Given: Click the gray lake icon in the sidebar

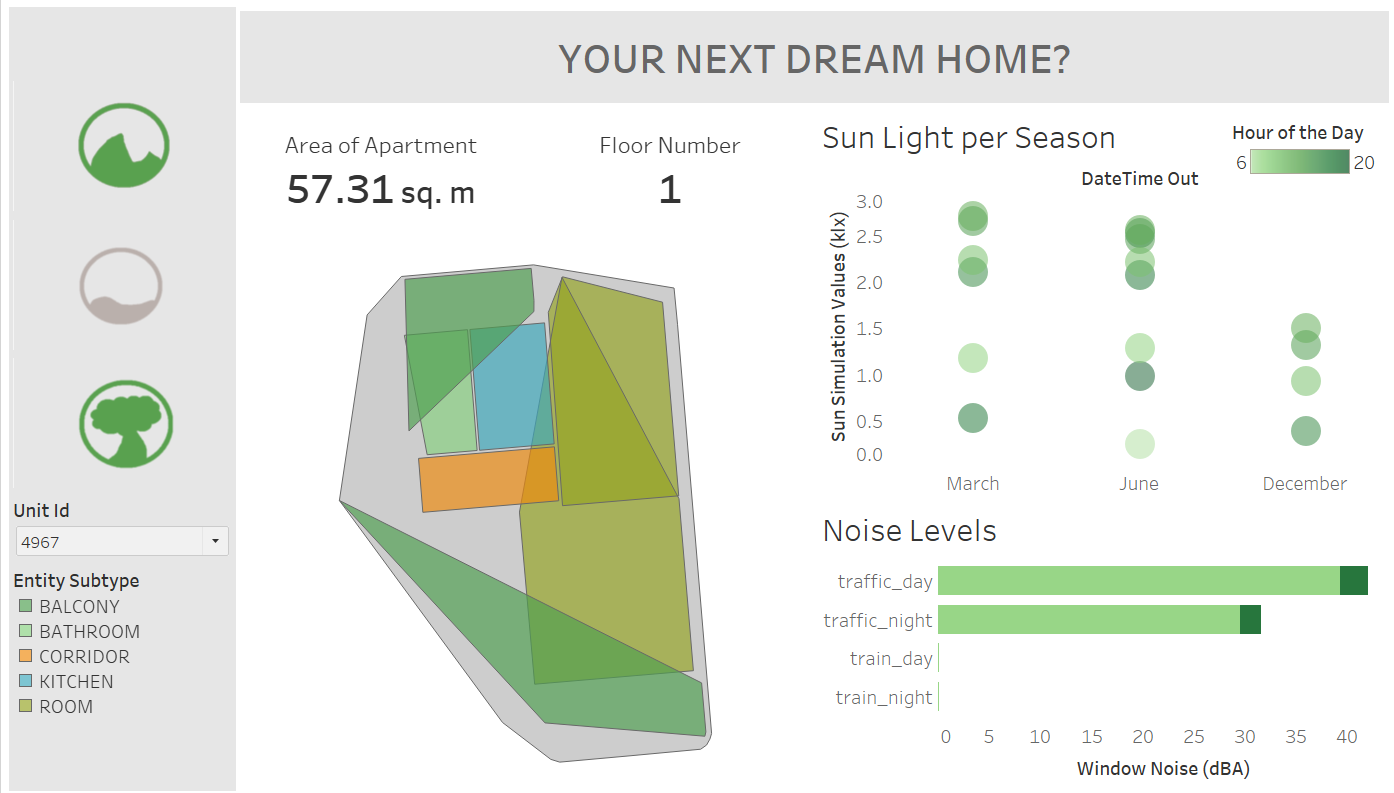Looking at the screenshot, I should pyautogui.click(x=120, y=285).
